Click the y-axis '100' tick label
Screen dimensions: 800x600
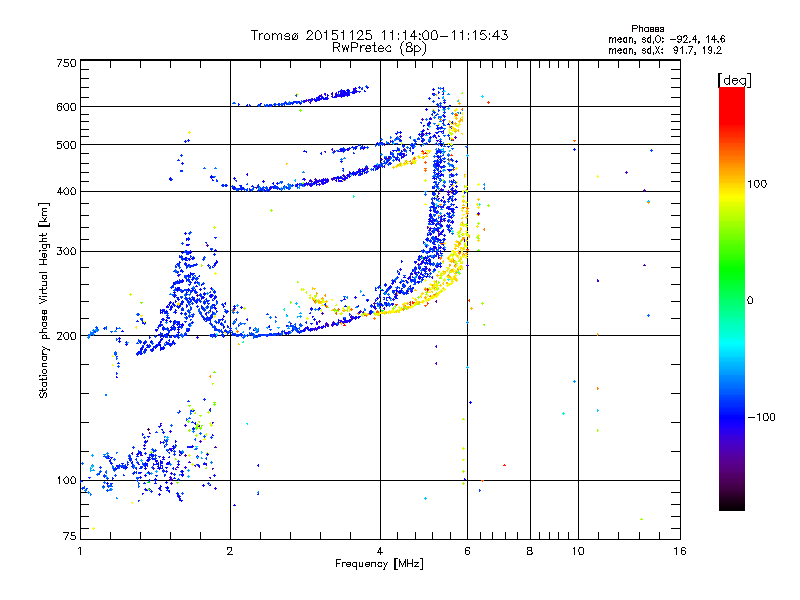[66, 480]
